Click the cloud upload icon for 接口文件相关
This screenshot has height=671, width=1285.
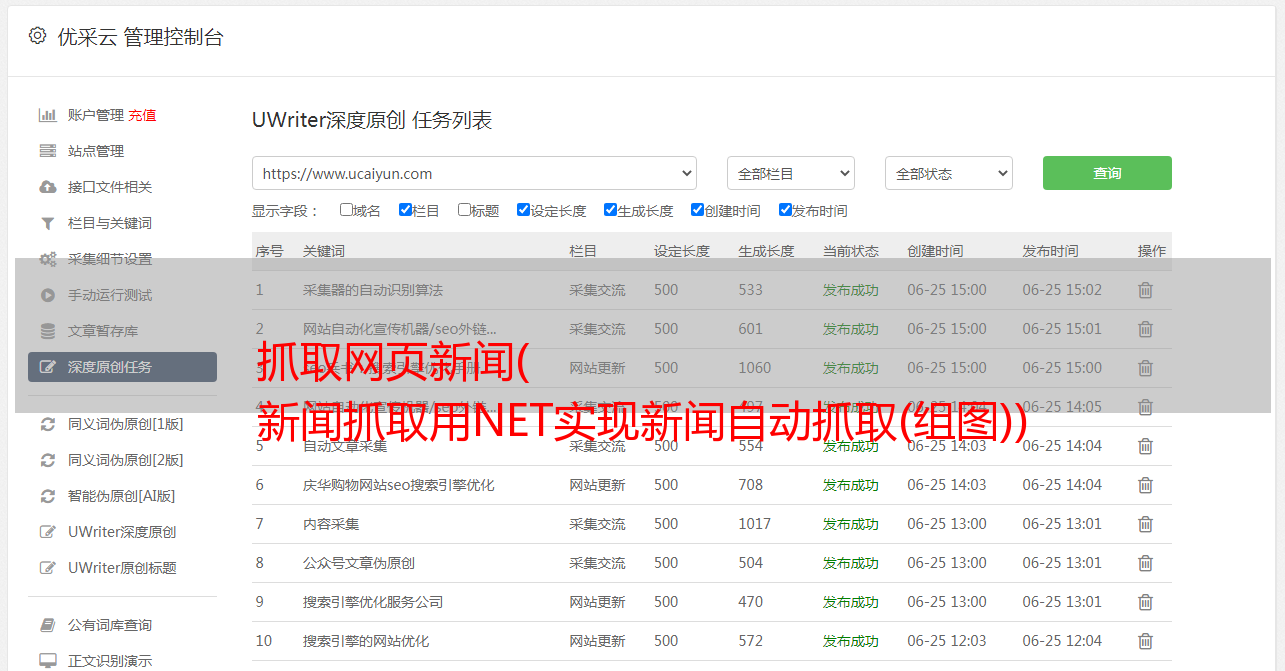click(x=47, y=187)
